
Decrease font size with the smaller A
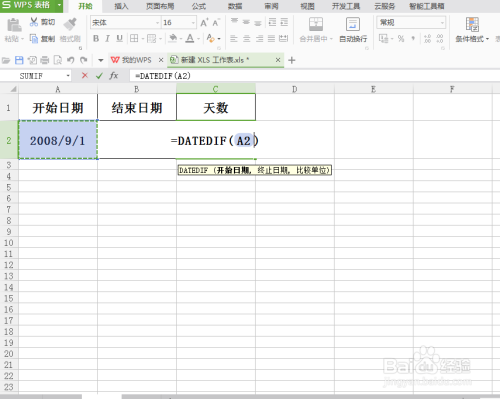pos(216,23)
